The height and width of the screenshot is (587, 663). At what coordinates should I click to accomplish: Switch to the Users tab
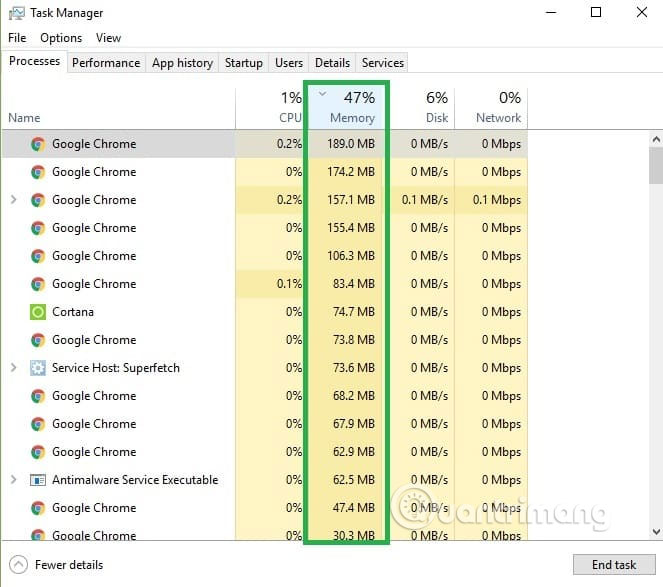[289, 63]
